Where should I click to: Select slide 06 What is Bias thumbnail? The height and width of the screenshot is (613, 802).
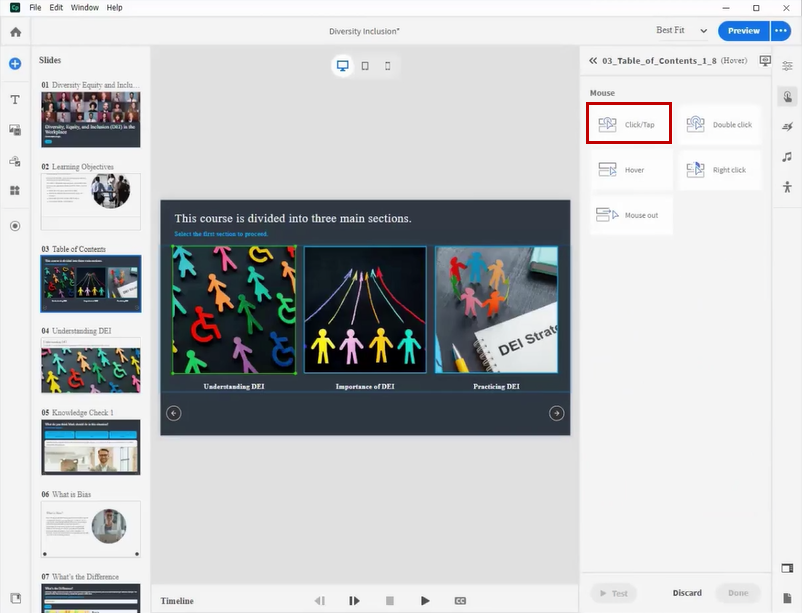tap(91, 529)
